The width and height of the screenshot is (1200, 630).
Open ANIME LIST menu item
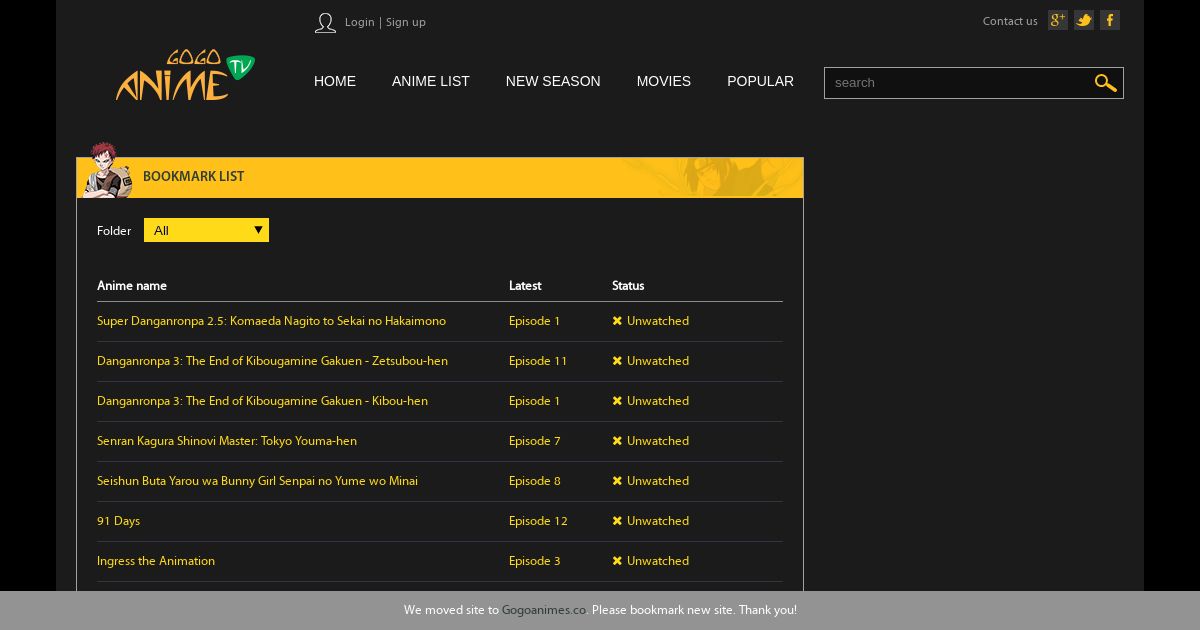click(x=431, y=81)
